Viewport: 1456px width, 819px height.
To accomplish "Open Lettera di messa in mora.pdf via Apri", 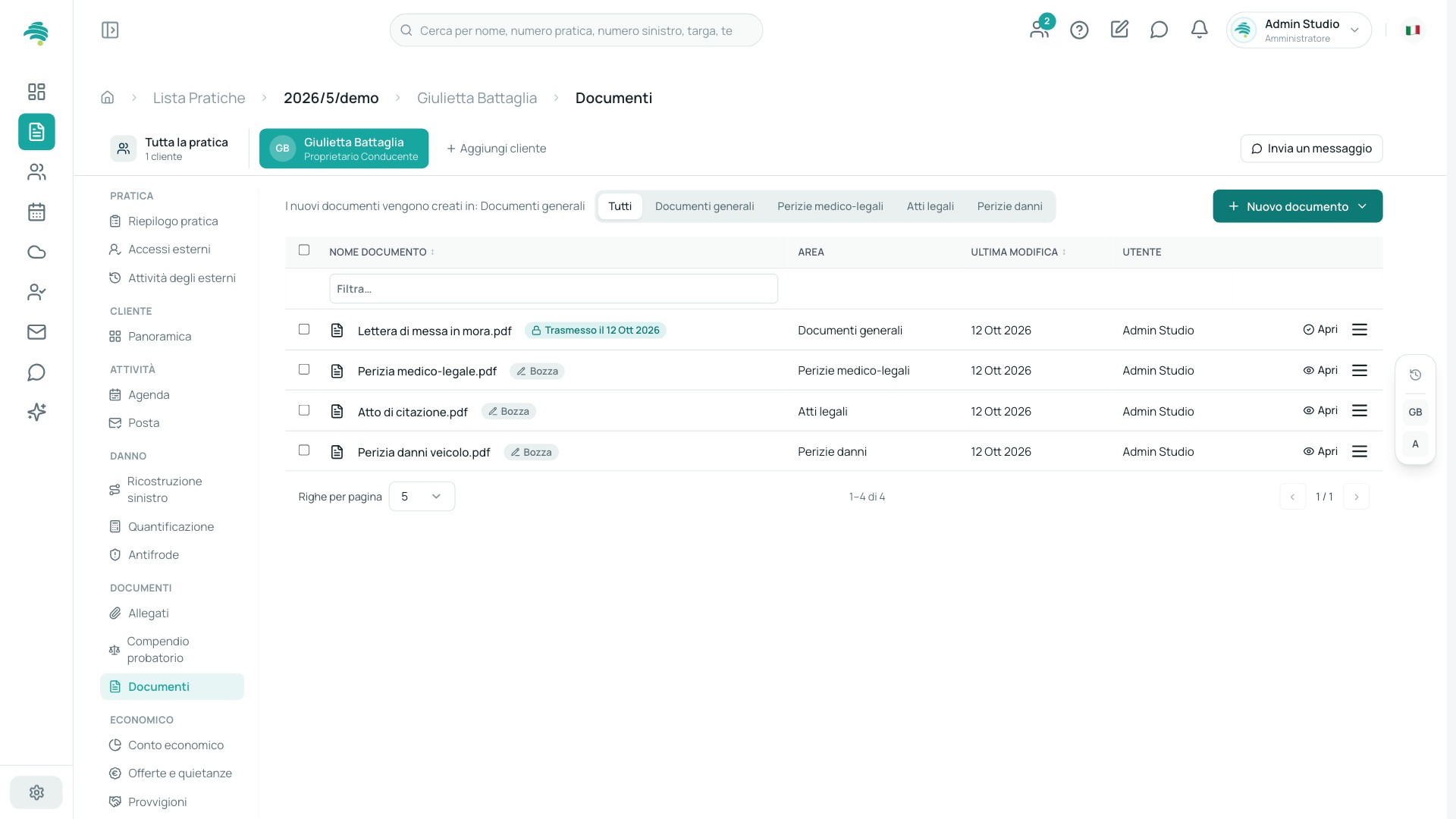I will click(x=1320, y=330).
